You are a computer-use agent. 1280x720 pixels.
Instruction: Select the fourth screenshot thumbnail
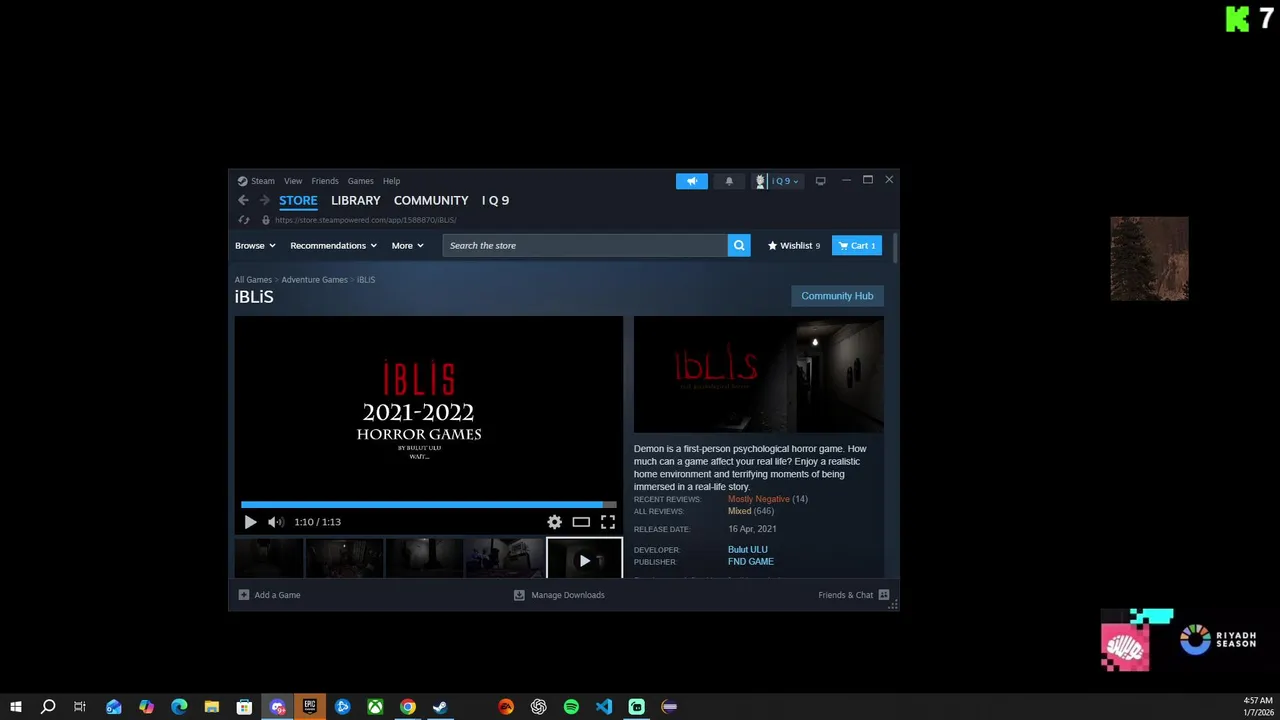point(505,559)
